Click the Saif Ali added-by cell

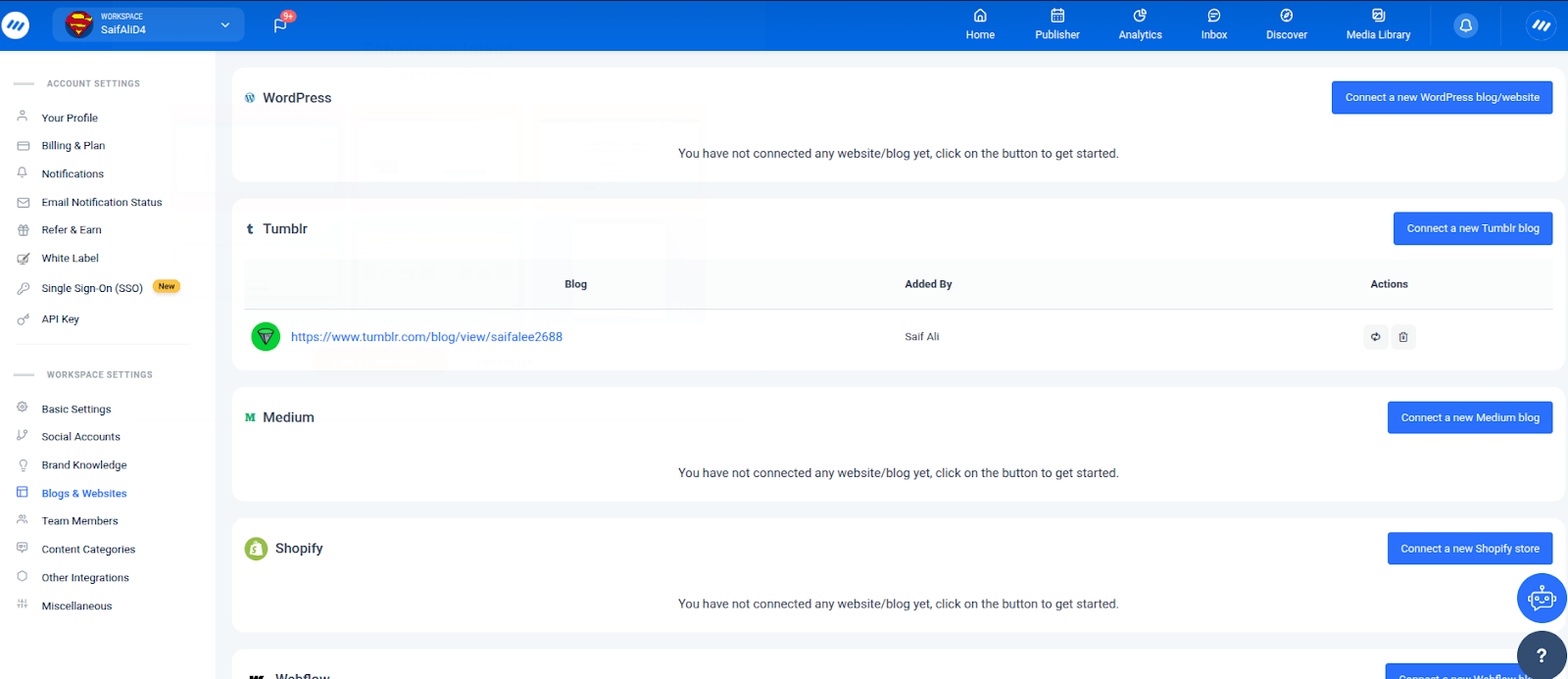(x=921, y=336)
